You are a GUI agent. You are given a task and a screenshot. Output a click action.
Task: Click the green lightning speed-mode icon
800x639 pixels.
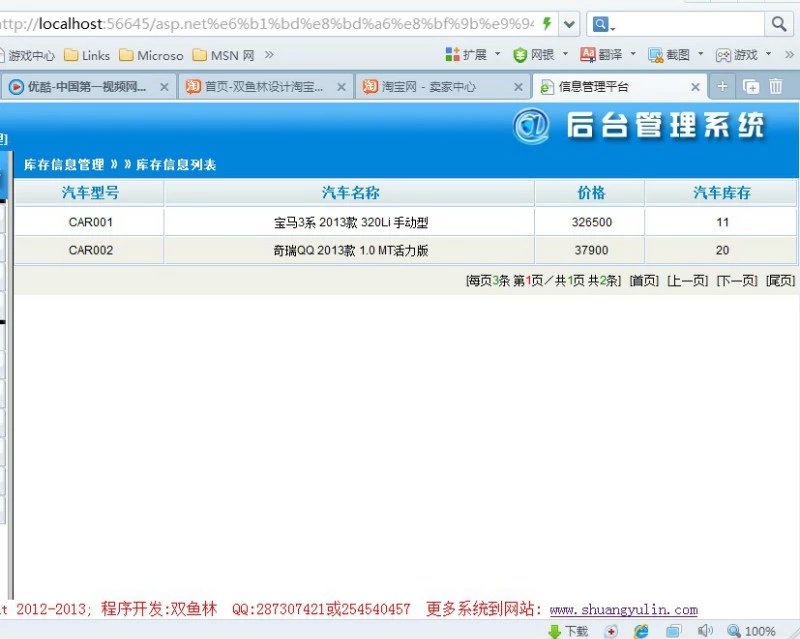(x=547, y=23)
